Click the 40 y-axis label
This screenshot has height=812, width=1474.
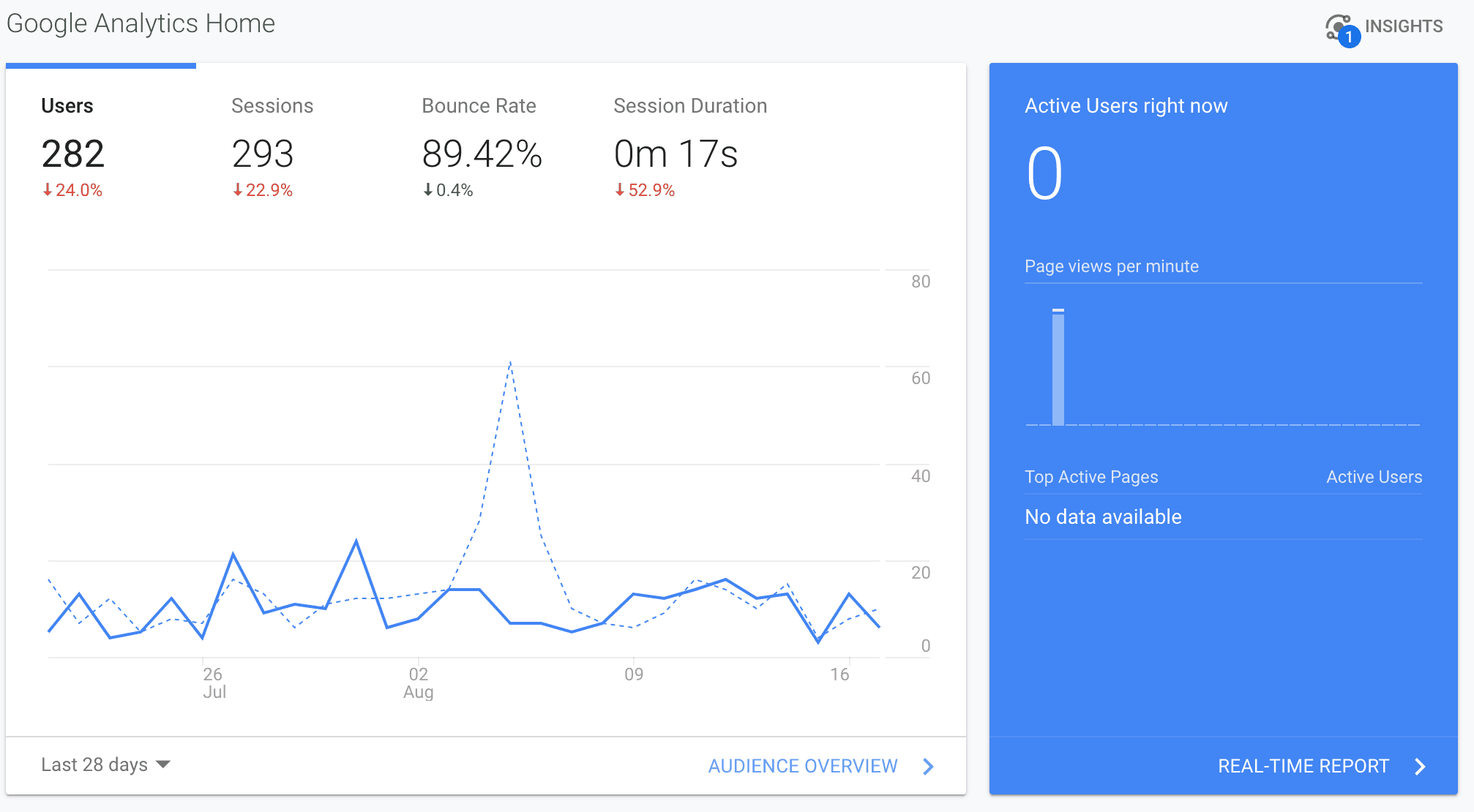(x=921, y=476)
